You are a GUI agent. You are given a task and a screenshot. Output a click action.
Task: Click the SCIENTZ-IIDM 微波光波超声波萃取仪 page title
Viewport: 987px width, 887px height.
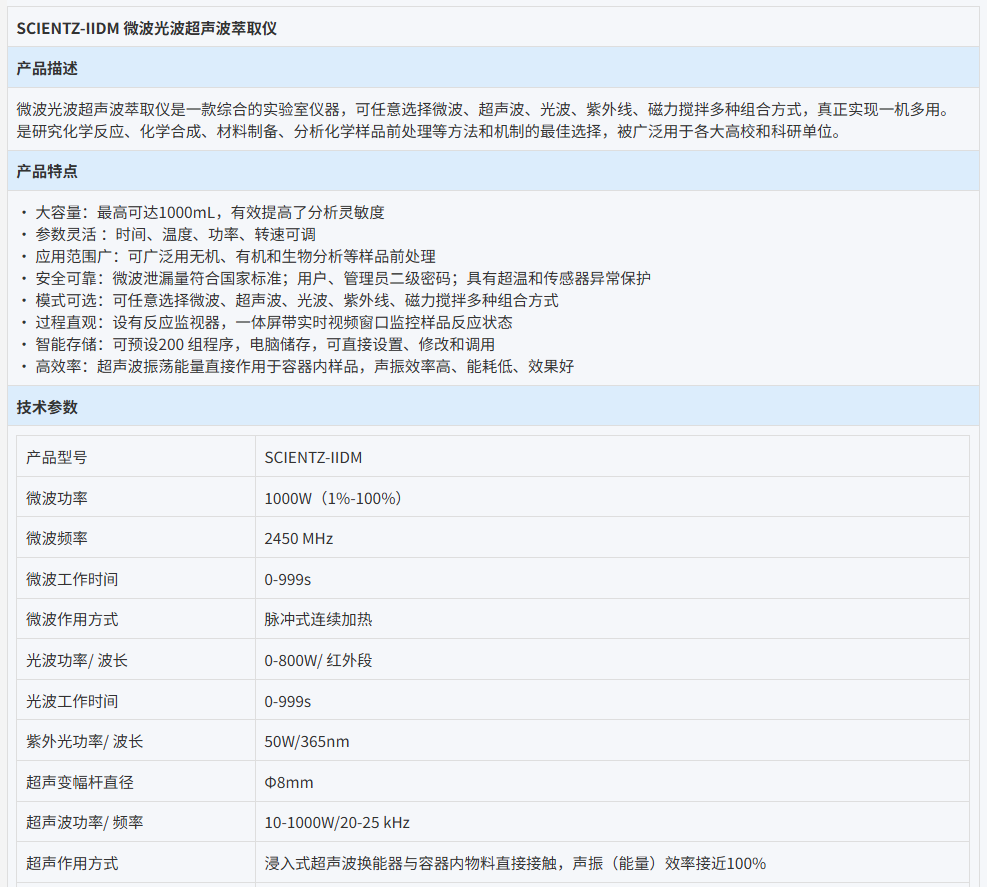coord(147,28)
